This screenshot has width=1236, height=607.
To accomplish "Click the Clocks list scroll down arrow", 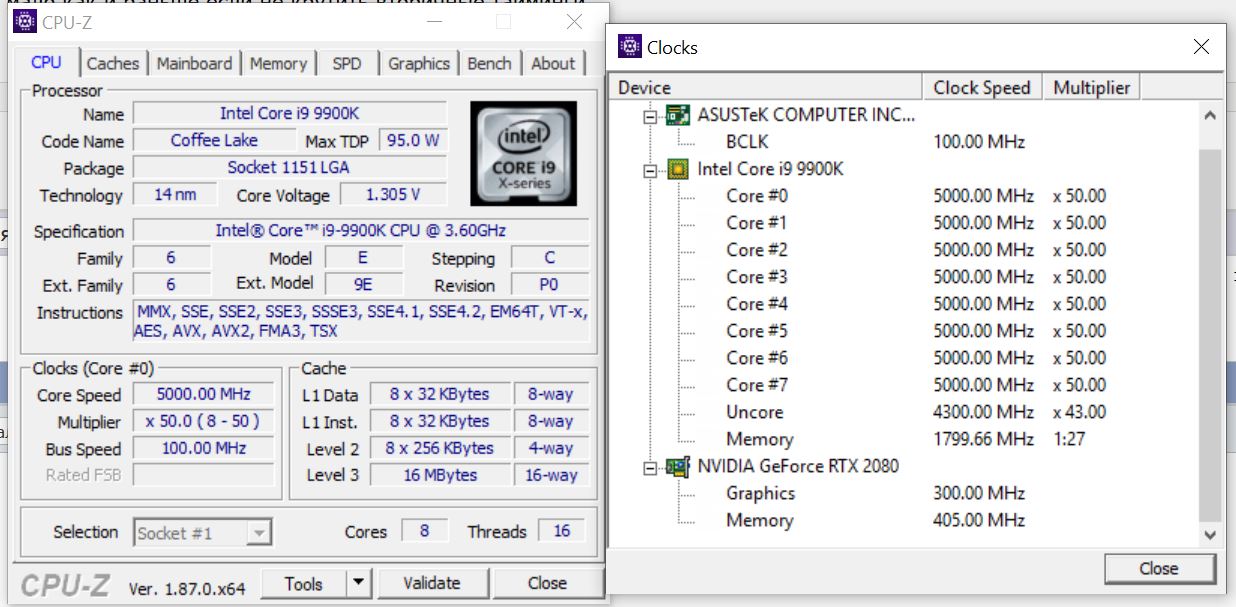I will click(1210, 536).
